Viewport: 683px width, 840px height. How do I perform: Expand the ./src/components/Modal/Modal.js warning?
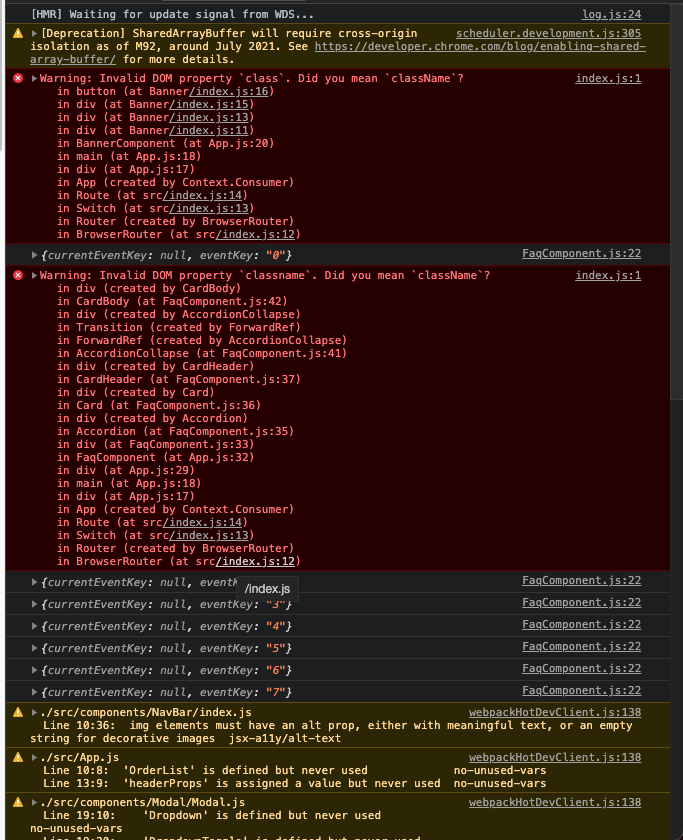click(34, 802)
